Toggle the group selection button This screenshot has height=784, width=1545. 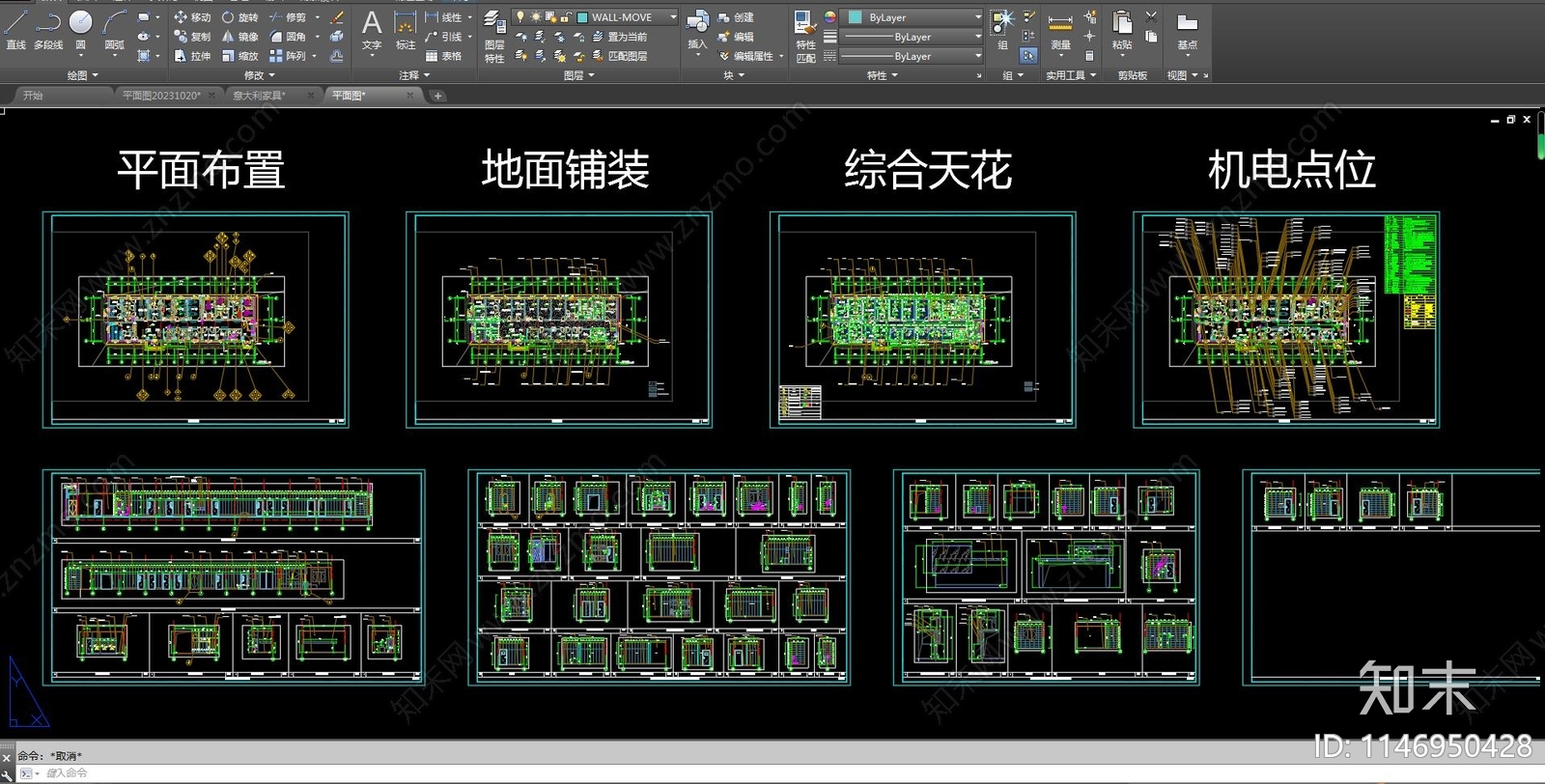tap(1028, 56)
